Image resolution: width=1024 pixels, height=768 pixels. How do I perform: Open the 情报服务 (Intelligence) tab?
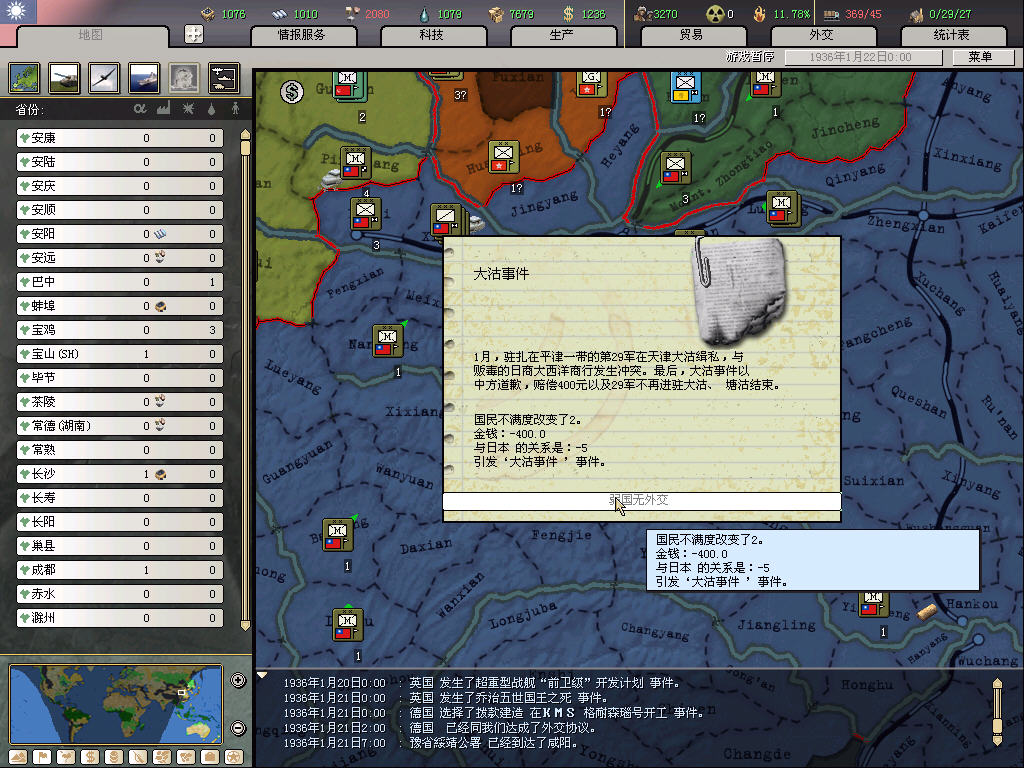tap(302, 35)
